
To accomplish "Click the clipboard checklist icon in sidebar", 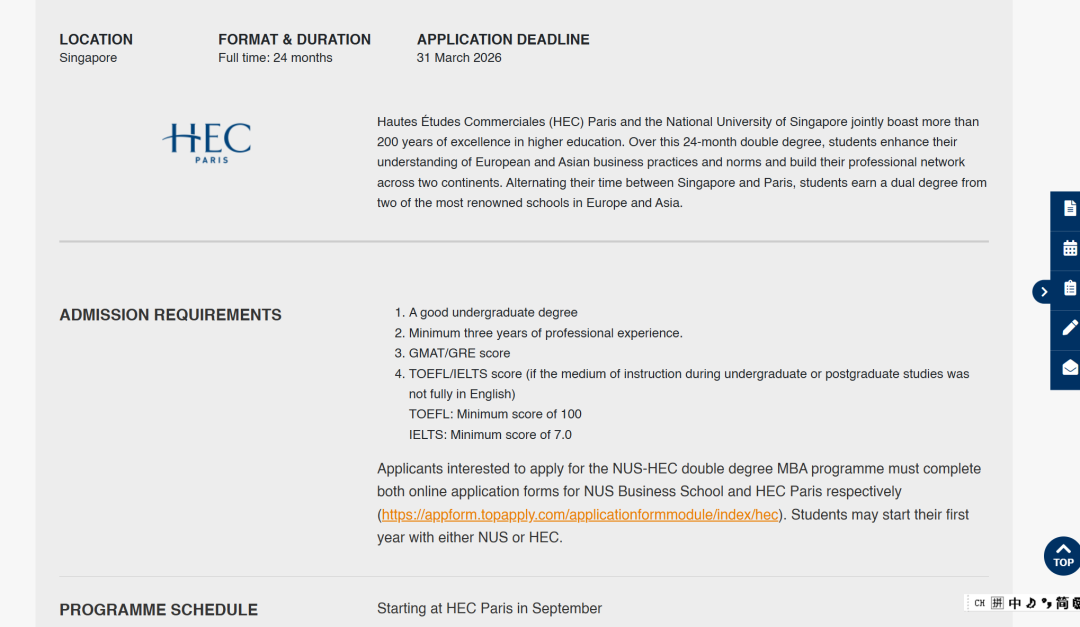I will point(1069,288).
